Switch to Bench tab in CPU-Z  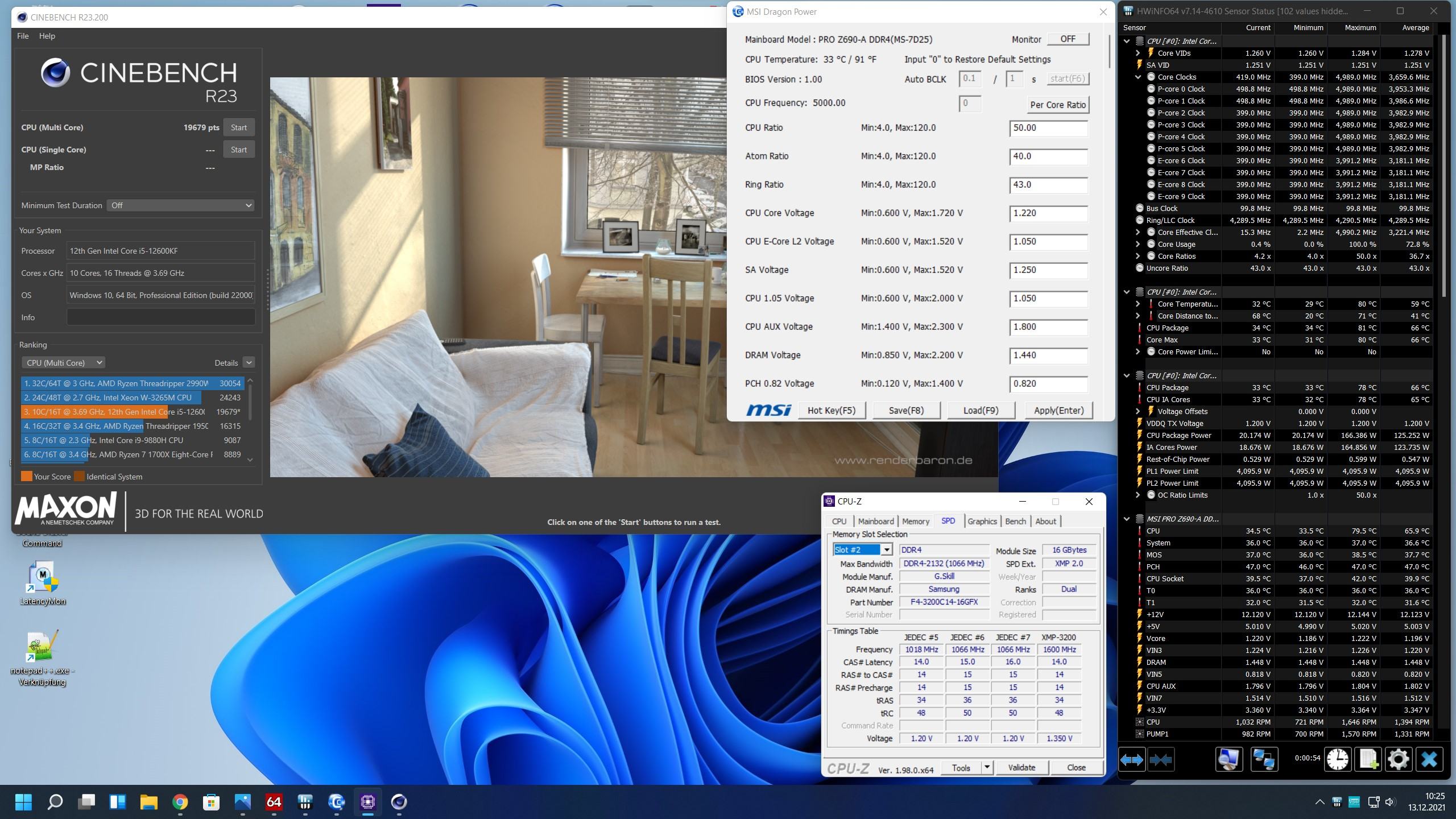[1016, 521]
